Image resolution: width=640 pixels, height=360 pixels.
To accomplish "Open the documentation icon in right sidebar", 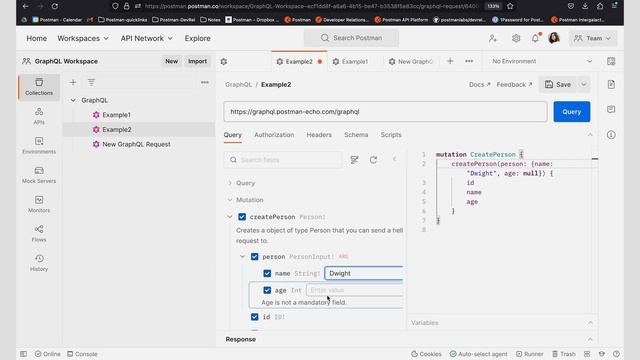I will (611, 84).
